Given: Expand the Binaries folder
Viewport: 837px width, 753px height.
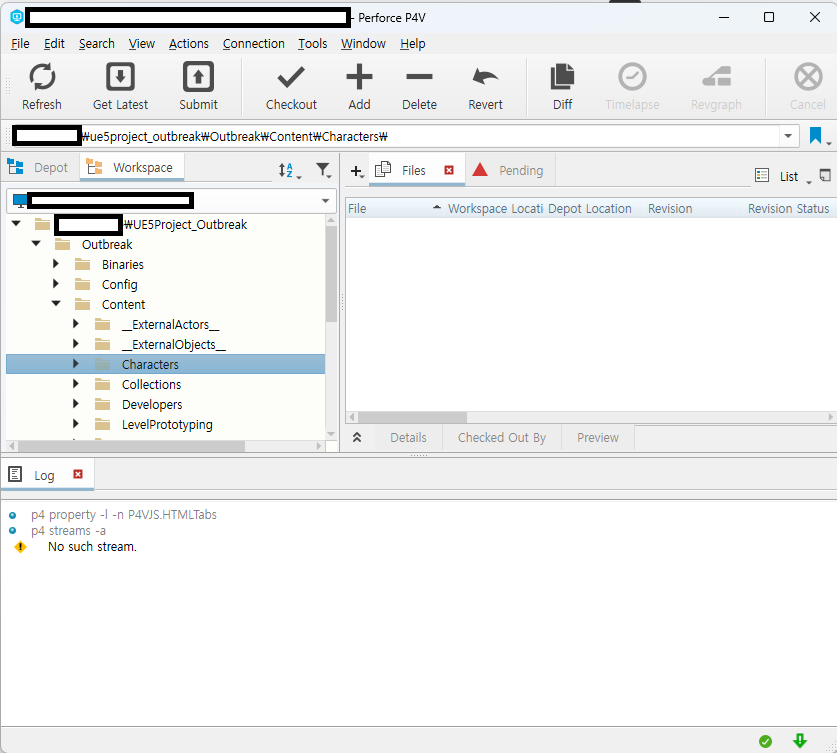Looking at the screenshot, I should click(x=56, y=264).
